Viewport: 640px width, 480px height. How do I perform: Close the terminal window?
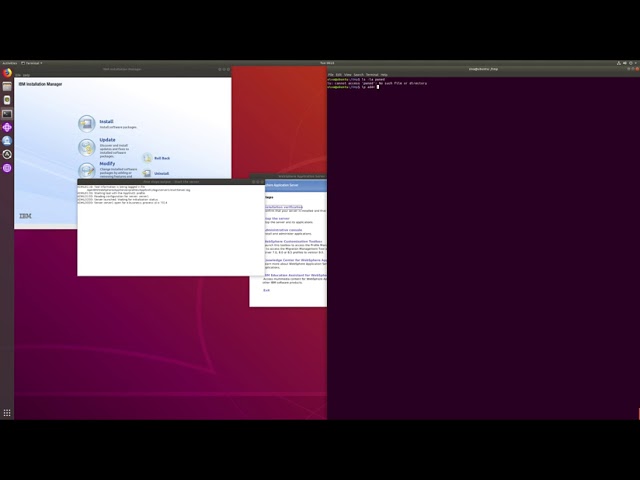click(637, 69)
